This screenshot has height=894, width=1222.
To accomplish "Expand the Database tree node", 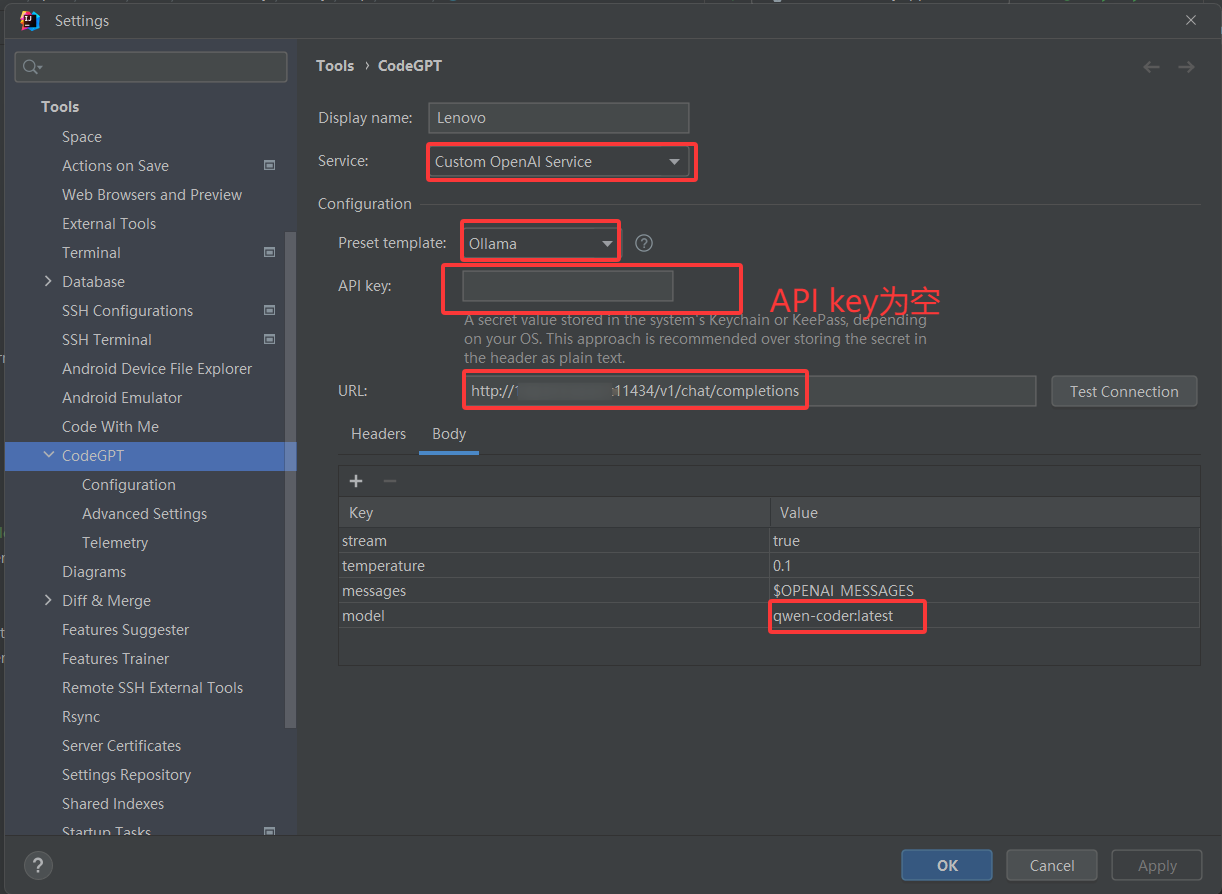I will click(48, 281).
